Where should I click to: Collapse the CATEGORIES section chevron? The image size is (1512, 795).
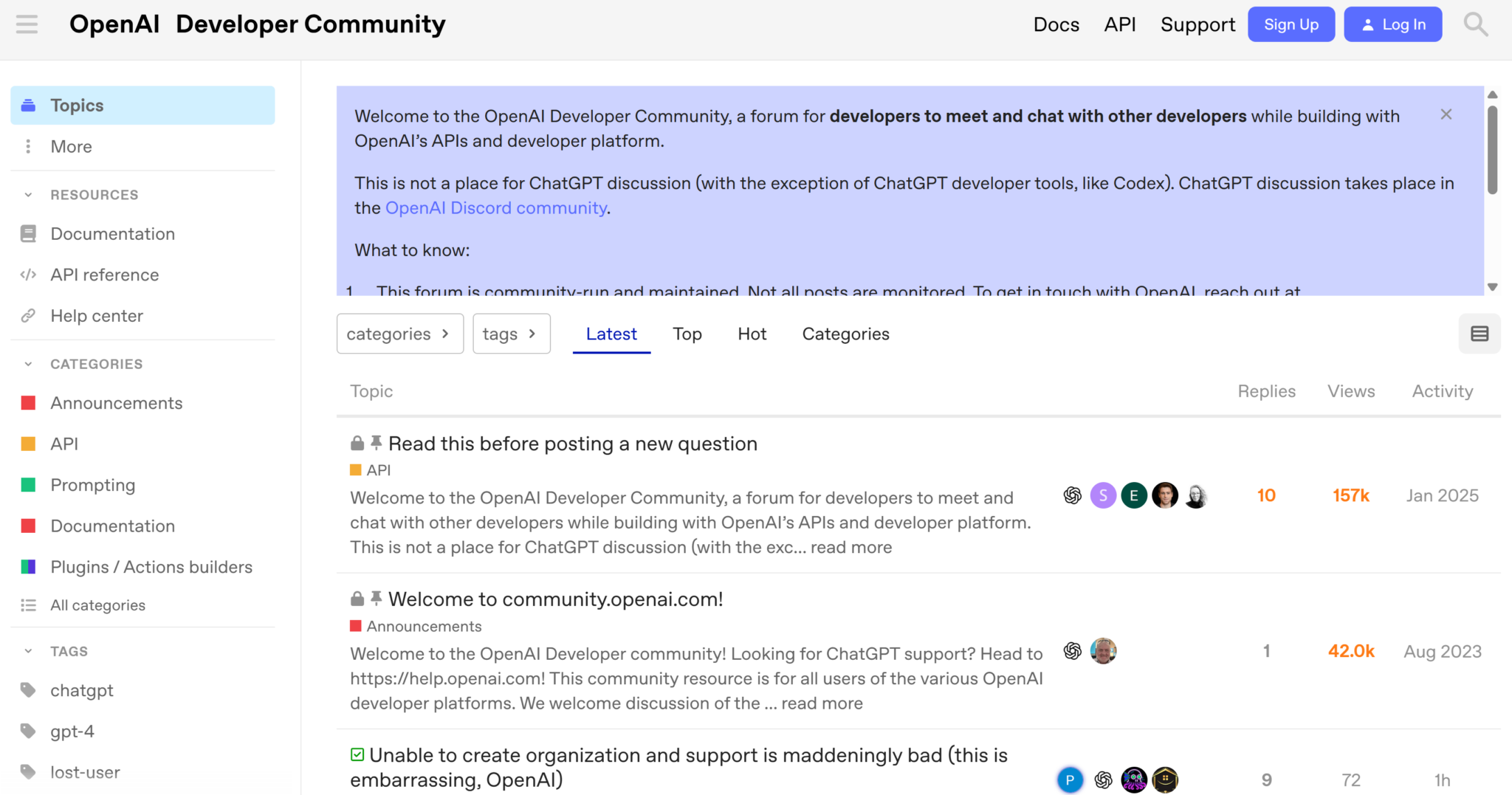coord(28,364)
